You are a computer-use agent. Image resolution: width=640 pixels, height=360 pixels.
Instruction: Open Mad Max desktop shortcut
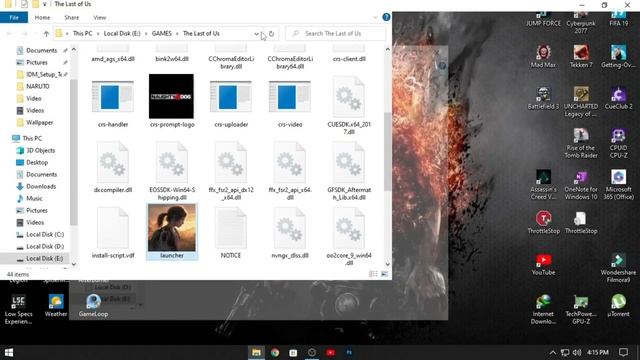coord(543,57)
